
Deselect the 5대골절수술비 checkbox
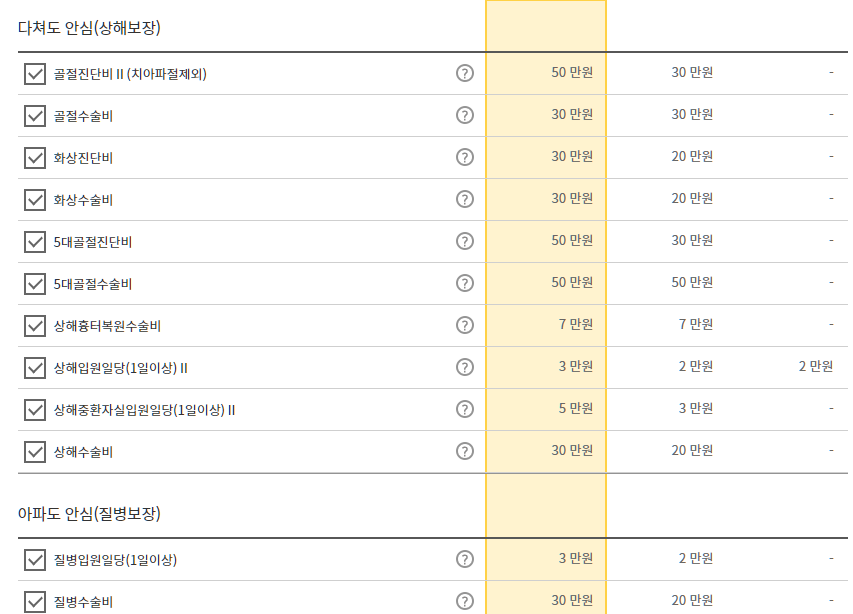point(35,284)
